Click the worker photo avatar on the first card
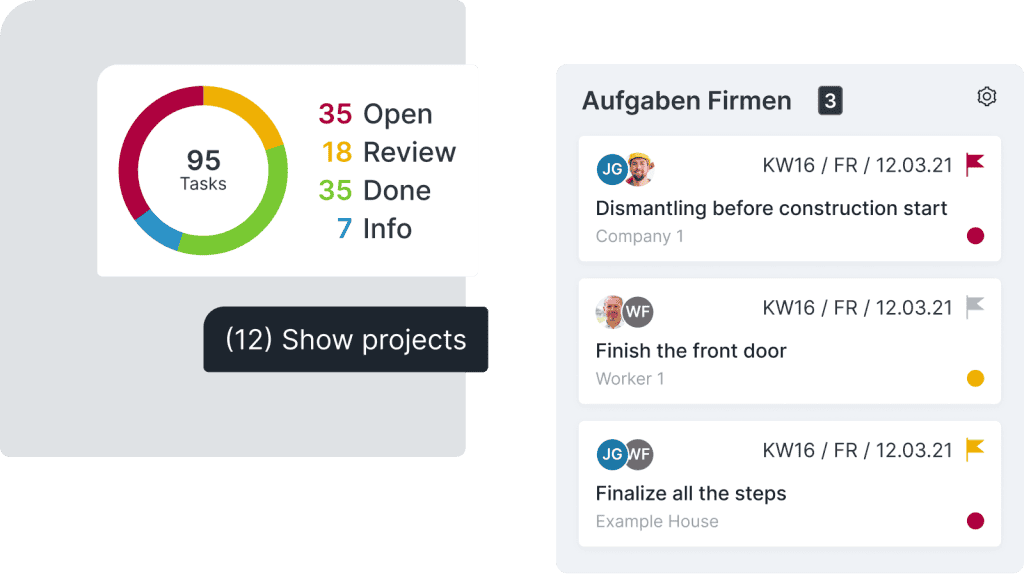 (640, 170)
